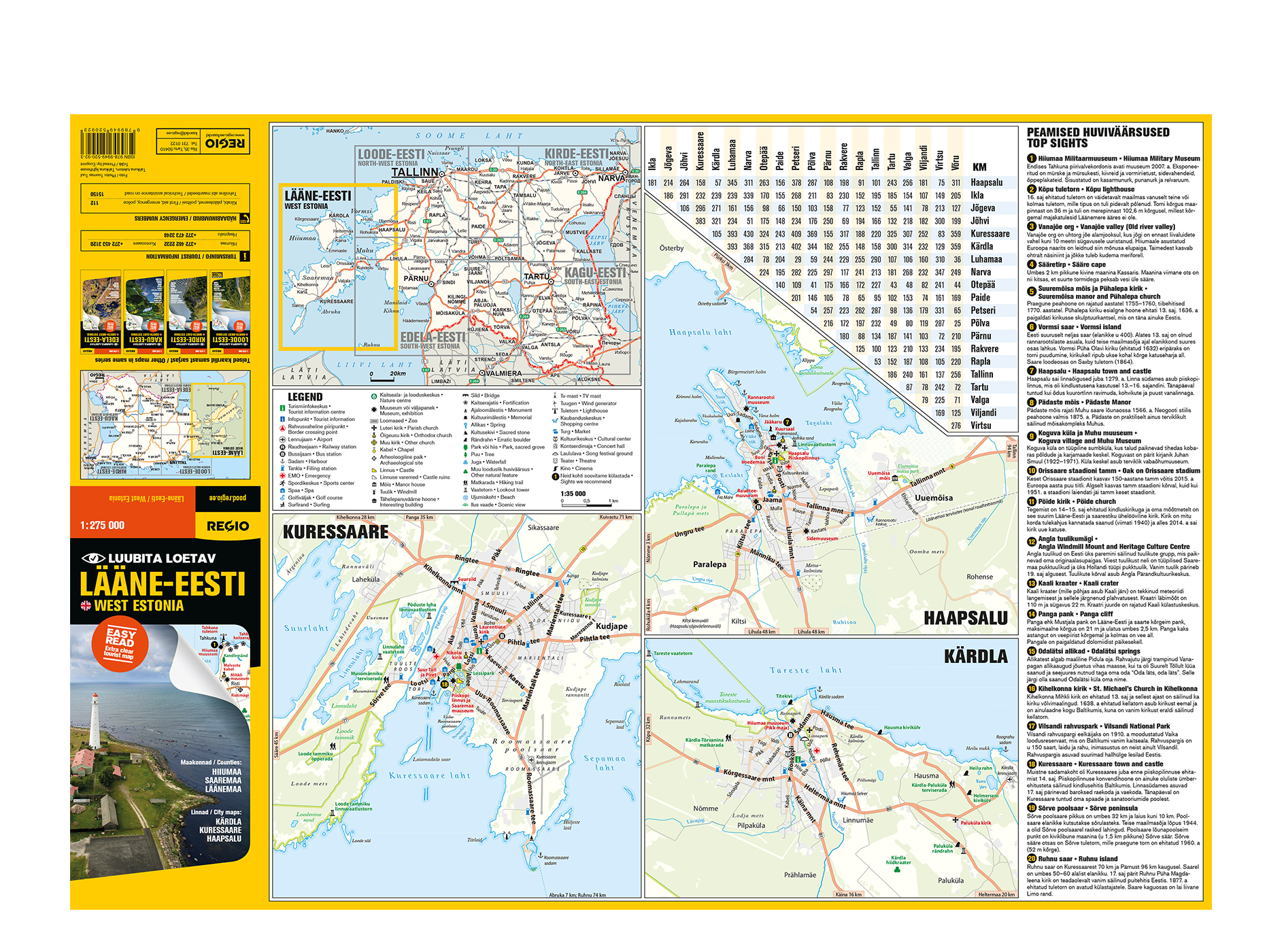
Task: Click the Bridge symbol in the legend
Action: (x=465, y=395)
